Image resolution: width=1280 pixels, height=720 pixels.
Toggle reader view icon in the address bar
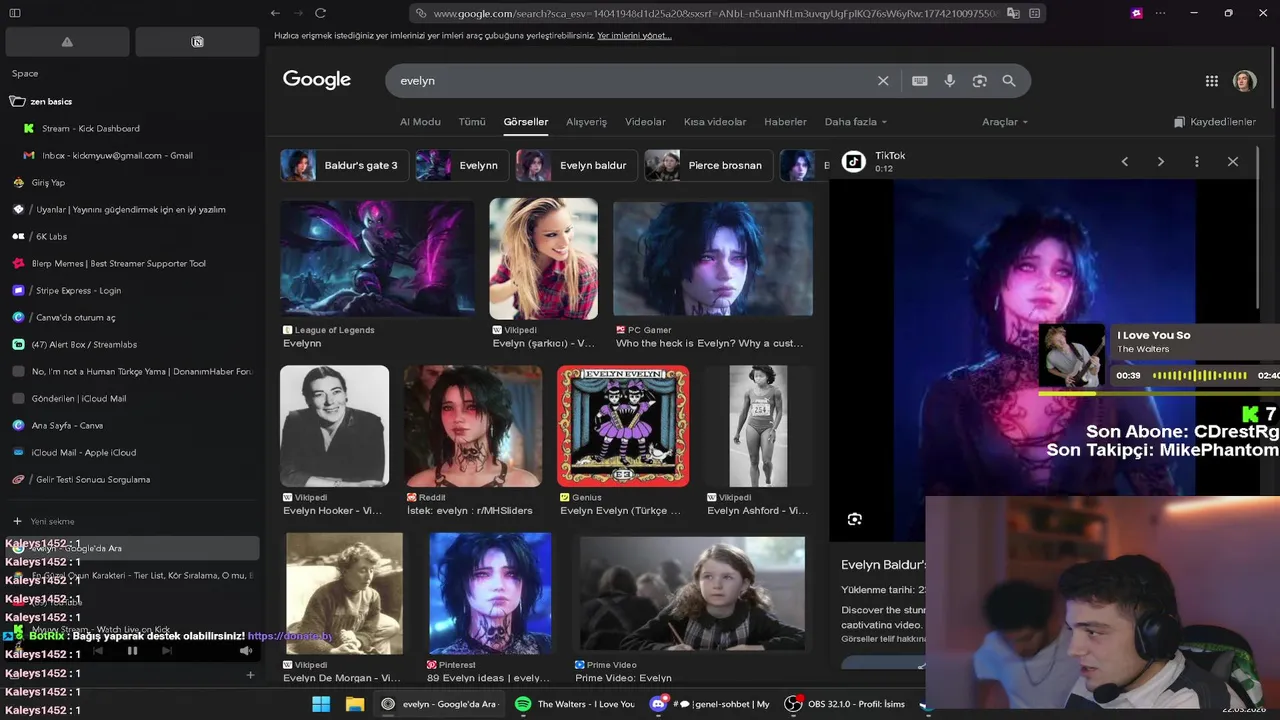point(1035,13)
